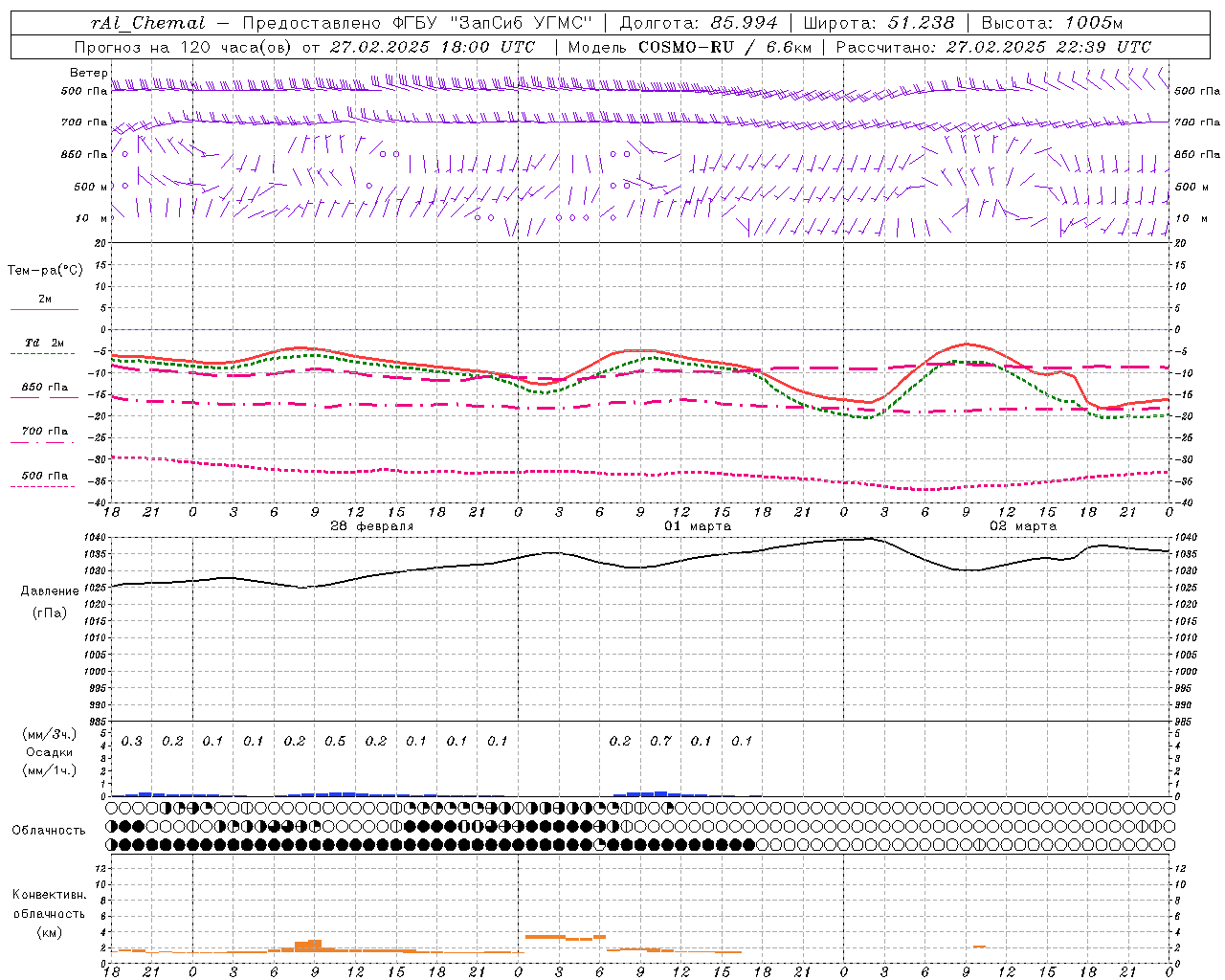Image resolution: width=1225 pixels, height=980 pixels.
Task: Click the '02 марта' date label
Action: pyautogui.click(x=1023, y=526)
